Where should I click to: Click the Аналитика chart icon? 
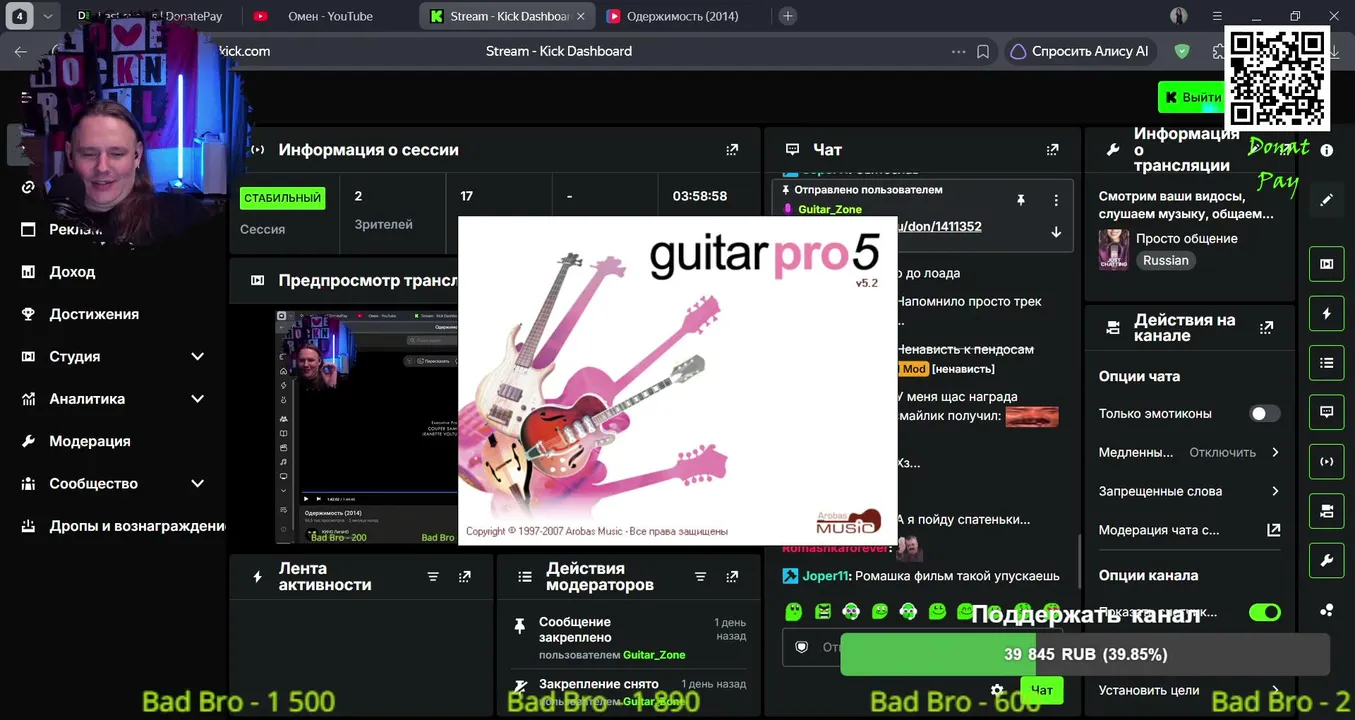click(28, 399)
